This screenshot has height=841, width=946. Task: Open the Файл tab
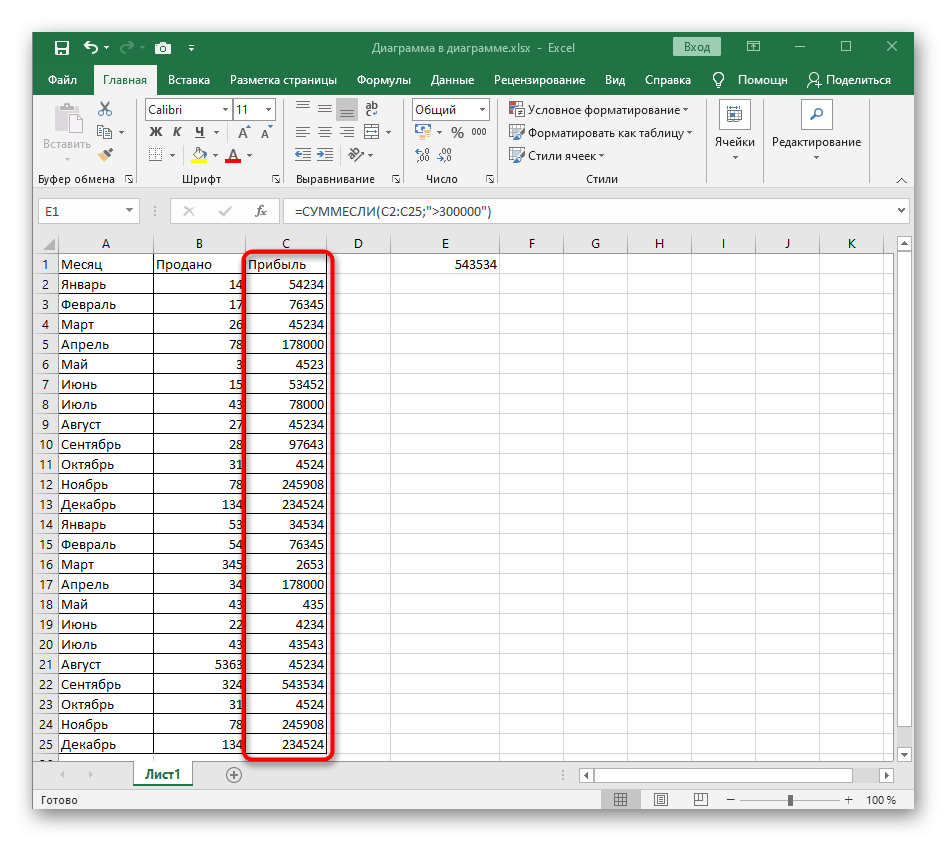[62, 80]
